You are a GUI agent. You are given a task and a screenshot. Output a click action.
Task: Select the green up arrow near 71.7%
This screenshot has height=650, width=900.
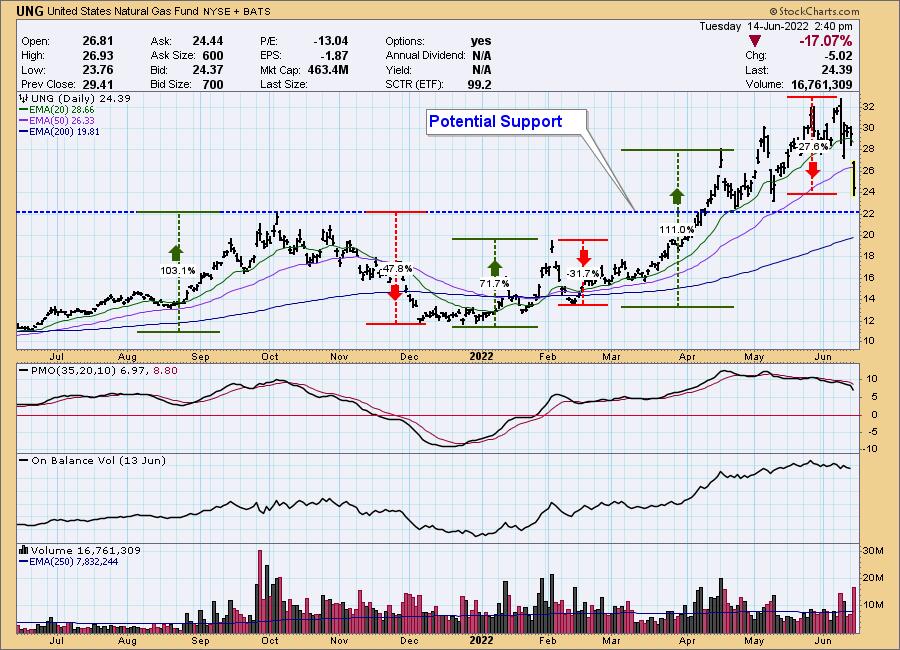[x=494, y=266]
